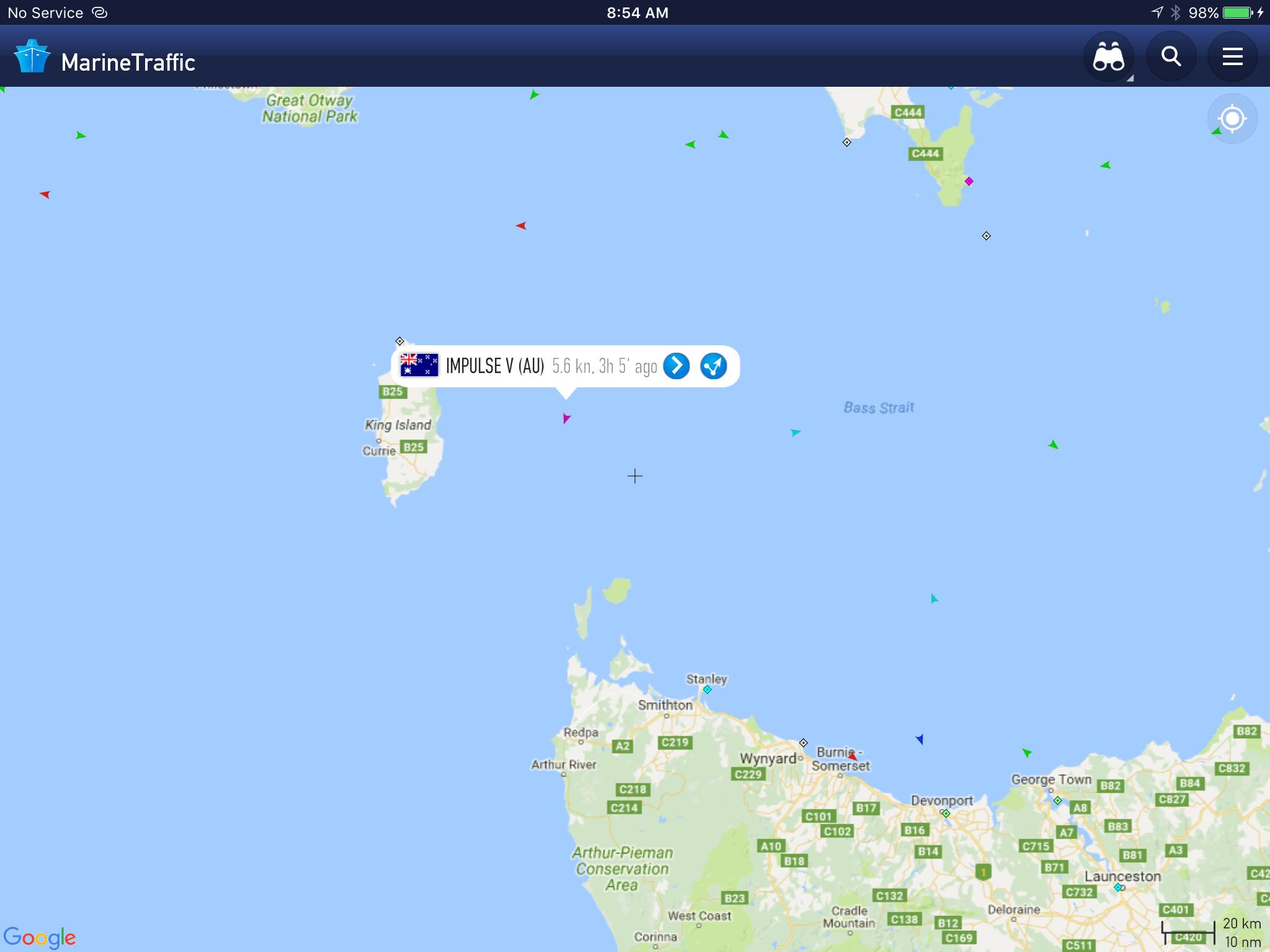Tap the search magnifier icon

tap(1171, 56)
